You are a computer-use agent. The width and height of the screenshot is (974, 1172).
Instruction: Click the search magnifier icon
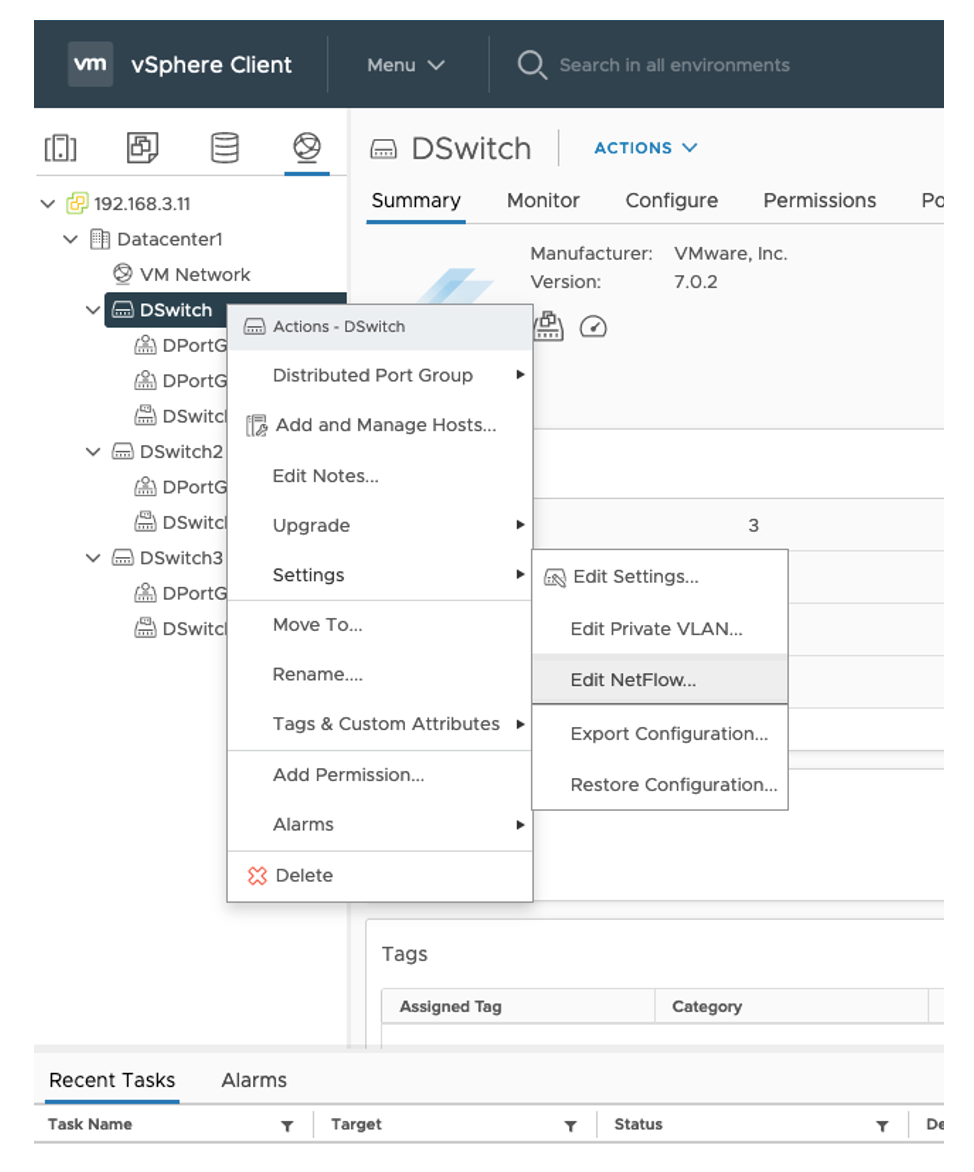click(532, 65)
